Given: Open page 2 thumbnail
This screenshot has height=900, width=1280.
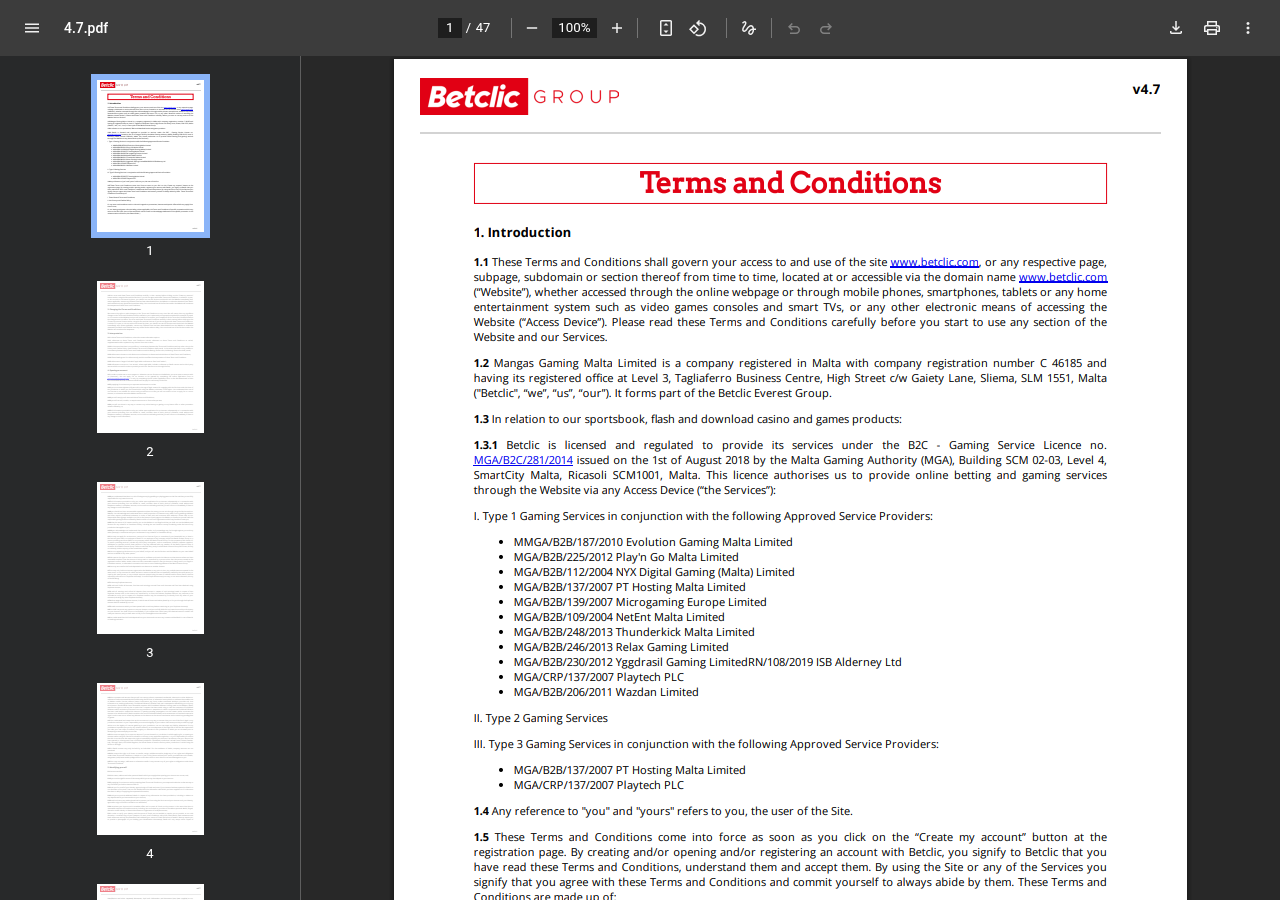Looking at the screenshot, I should point(150,357).
